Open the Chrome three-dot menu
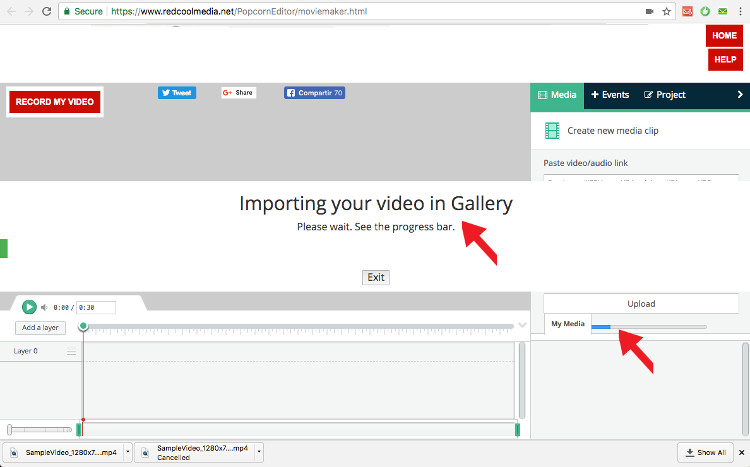This screenshot has height=467, width=750. coord(741,11)
